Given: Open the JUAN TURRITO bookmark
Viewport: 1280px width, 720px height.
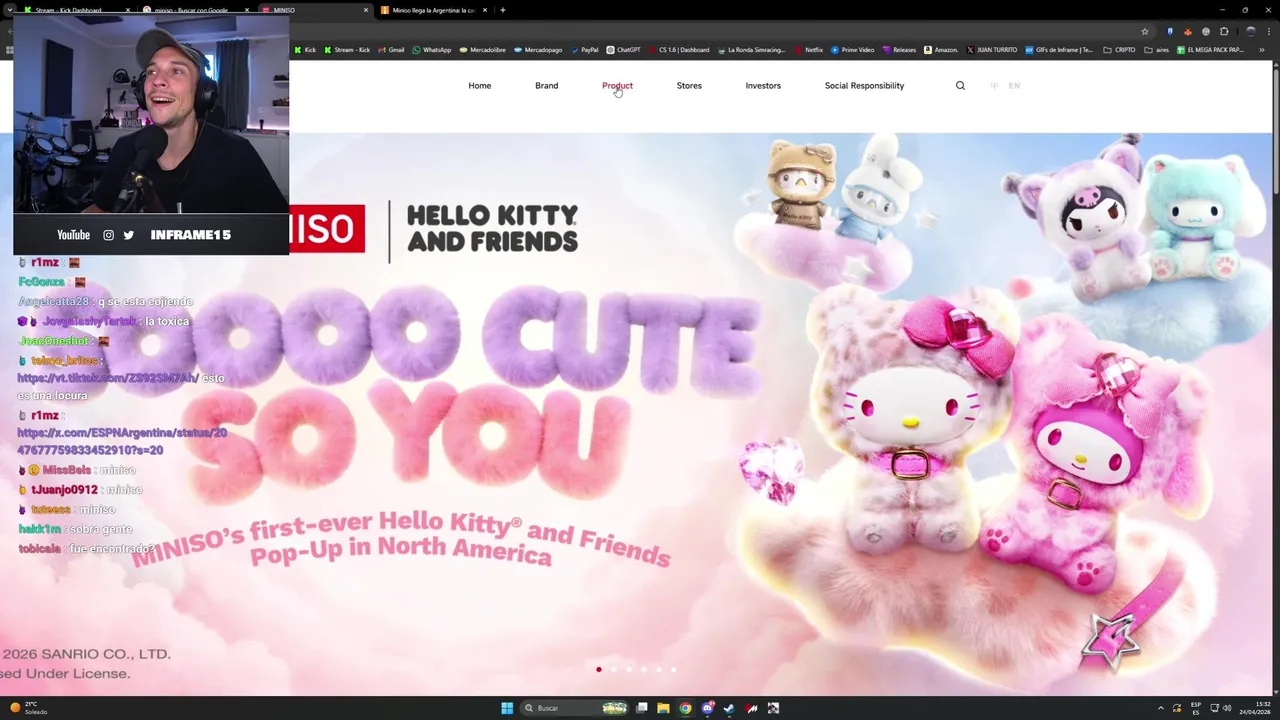Looking at the screenshot, I should click(992, 50).
